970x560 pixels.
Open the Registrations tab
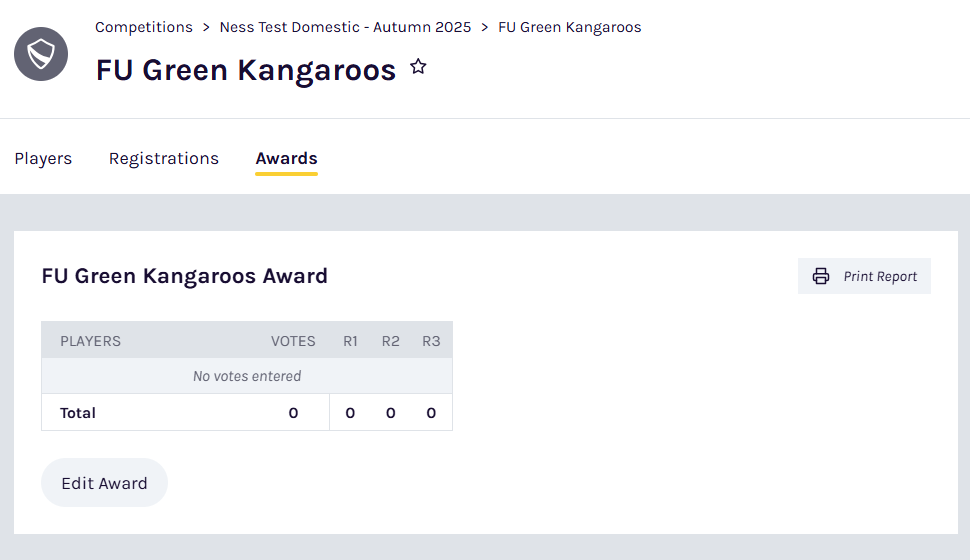tap(164, 158)
